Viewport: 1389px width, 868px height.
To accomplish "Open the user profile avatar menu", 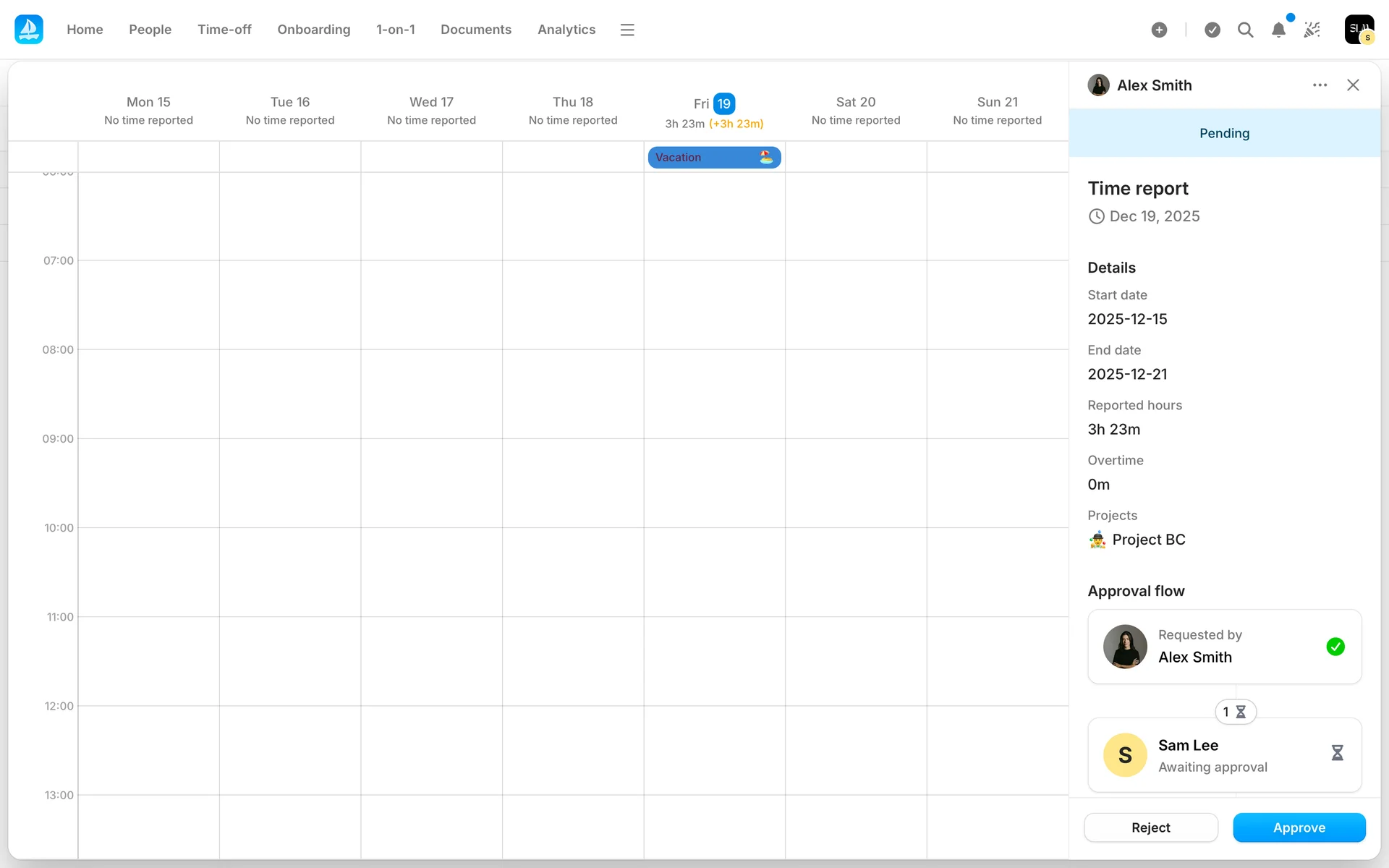I will [1359, 30].
